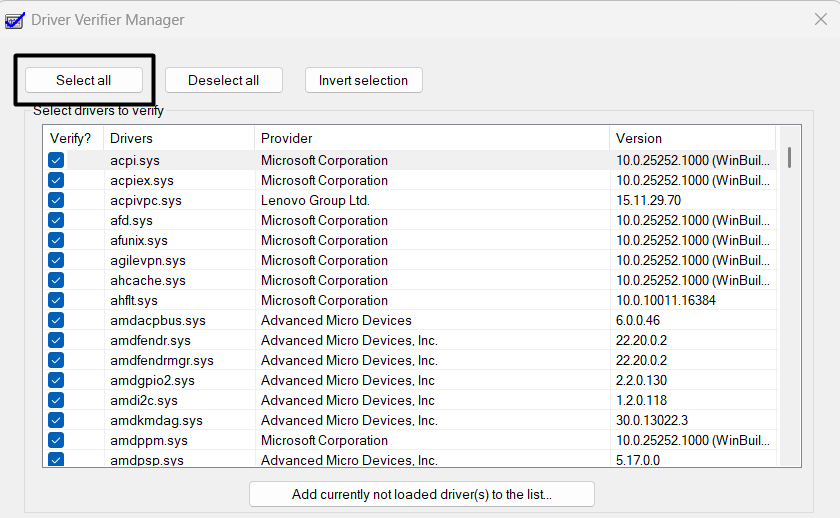Select the amdgpio2.sys driver name
The height and width of the screenshot is (518, 840).
point(152,380)
